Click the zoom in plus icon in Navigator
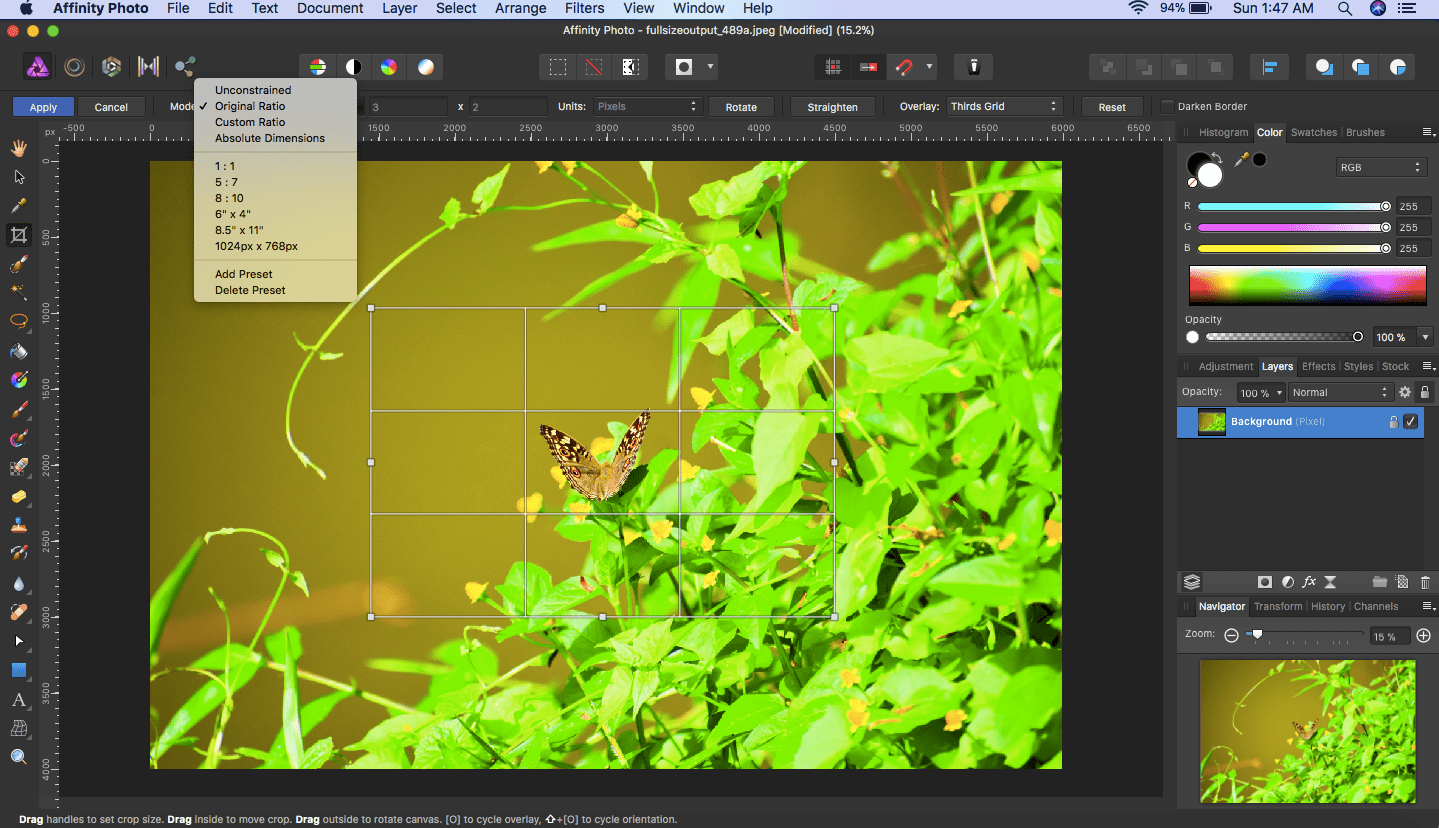 pyautogui.click(x=1424, y=636)
